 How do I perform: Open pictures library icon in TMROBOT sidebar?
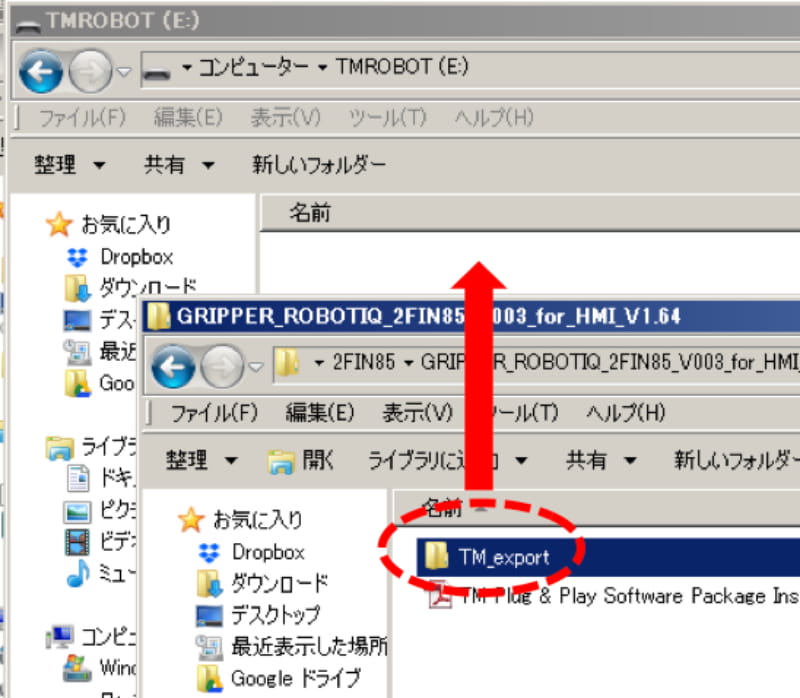(77, 512)
